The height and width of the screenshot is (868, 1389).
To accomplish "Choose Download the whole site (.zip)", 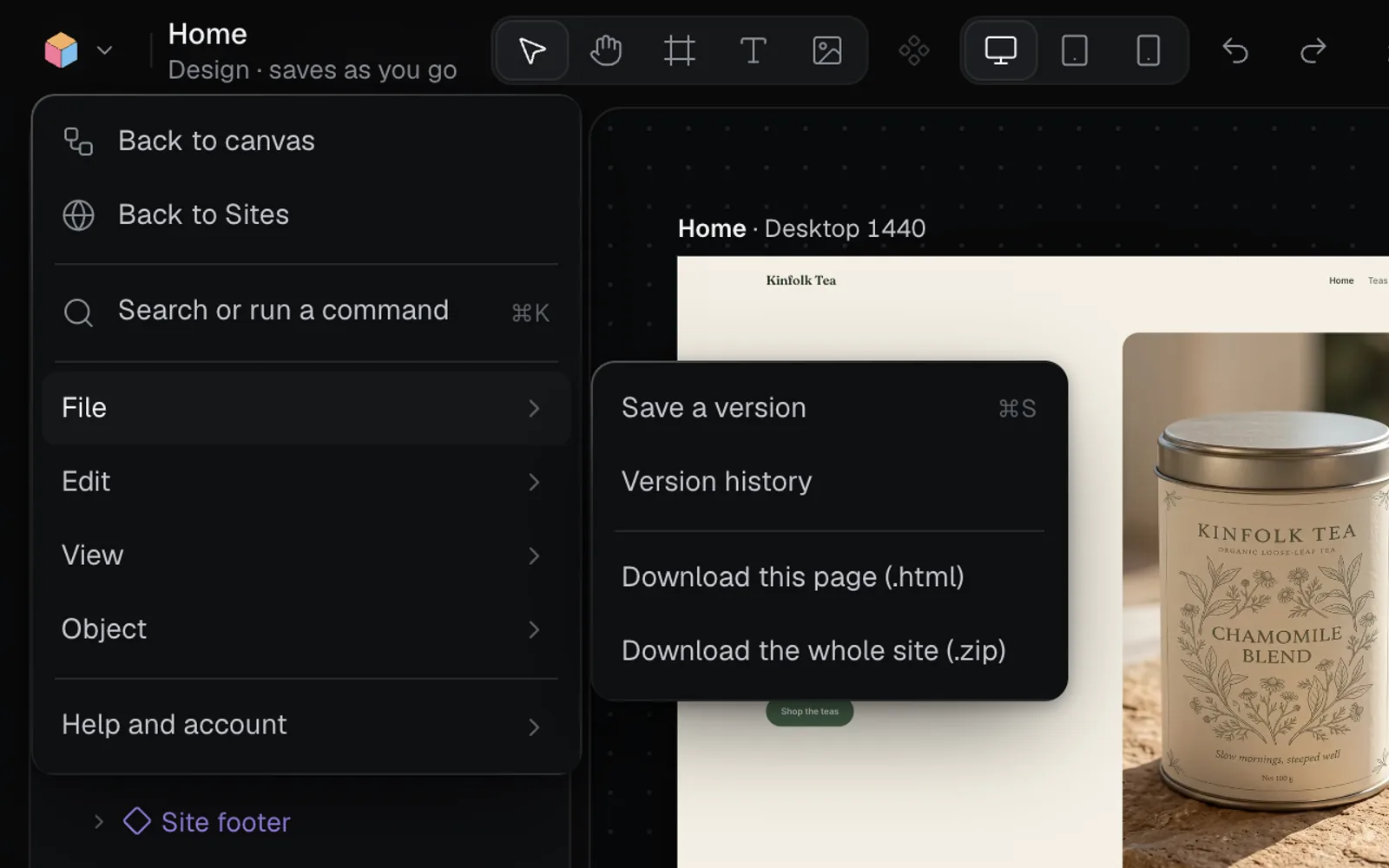I will 829,651.
